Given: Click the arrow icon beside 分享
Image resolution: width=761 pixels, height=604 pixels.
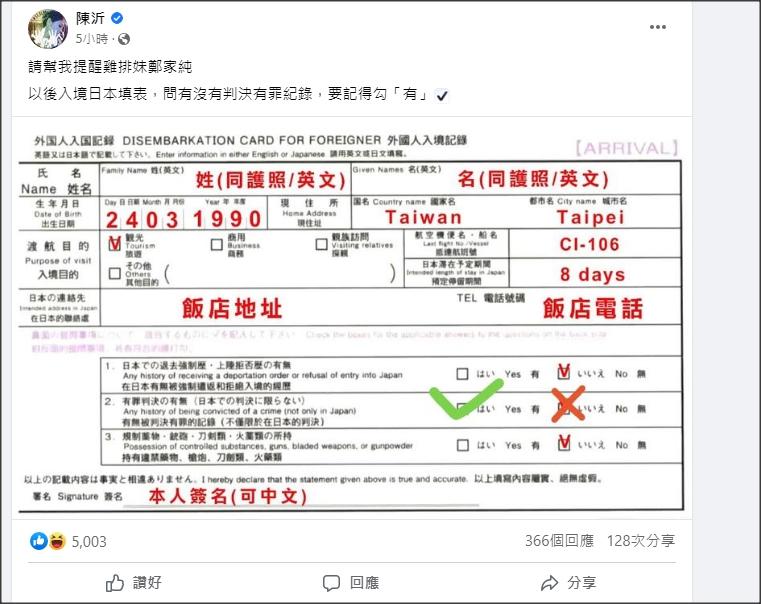Looking at the screenshot, I should pos(550,583).
